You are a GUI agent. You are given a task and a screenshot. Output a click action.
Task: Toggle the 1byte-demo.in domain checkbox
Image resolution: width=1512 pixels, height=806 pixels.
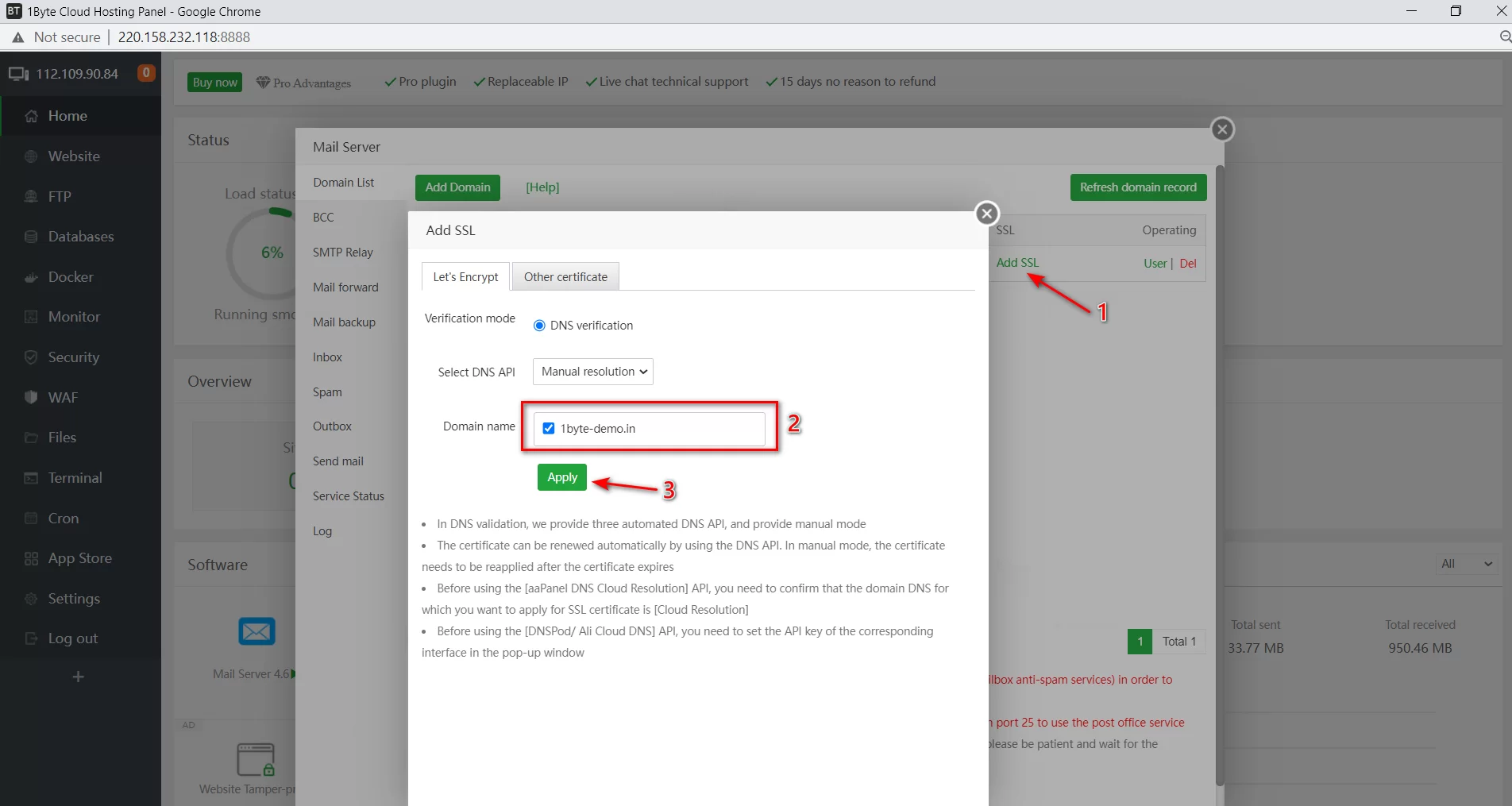click(x=548, y=429)
